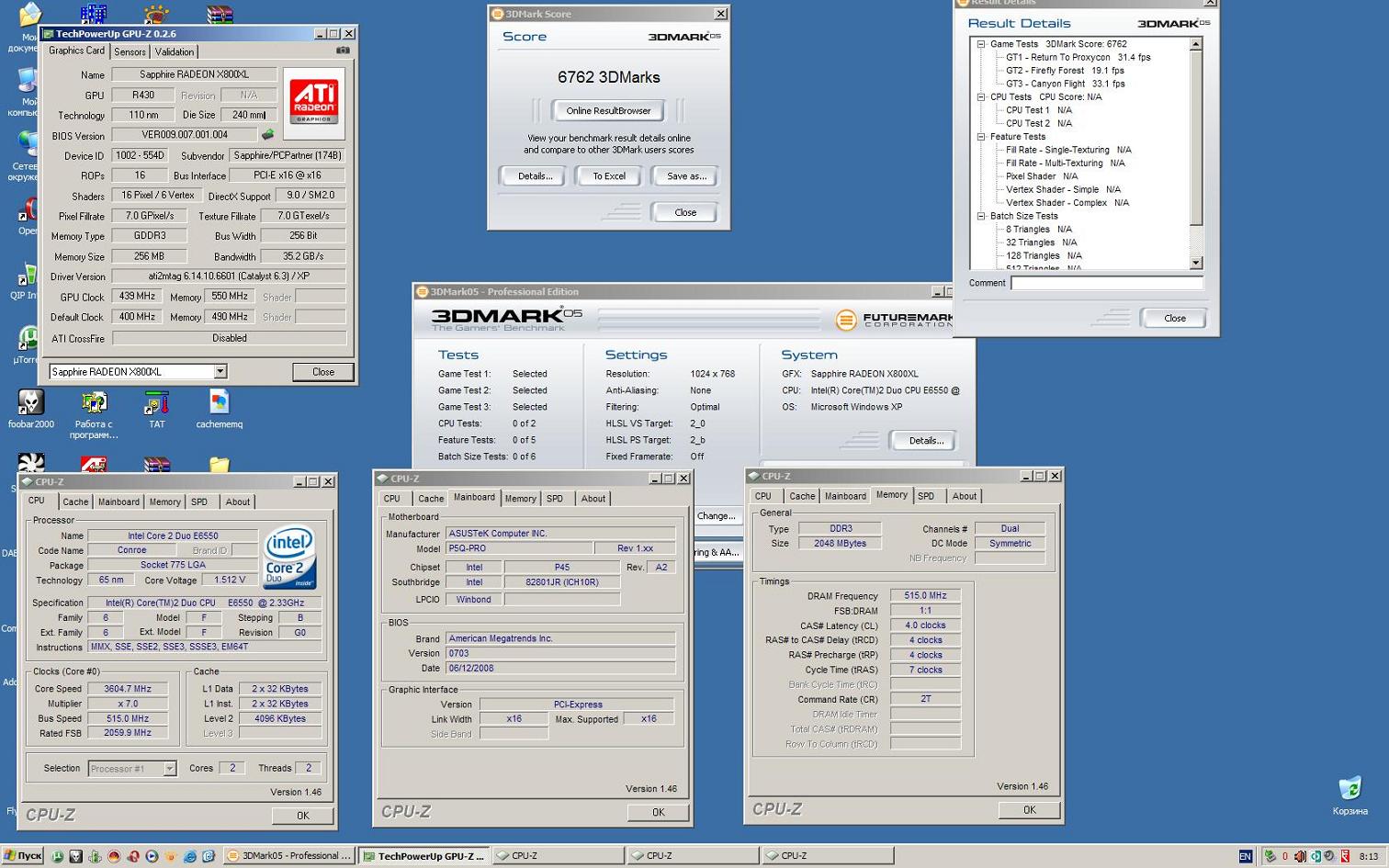Click DRAM Frequency 515.0 MHz value
The height and width of the screenshot is (868, 1389).
click(x=925, y=596)
